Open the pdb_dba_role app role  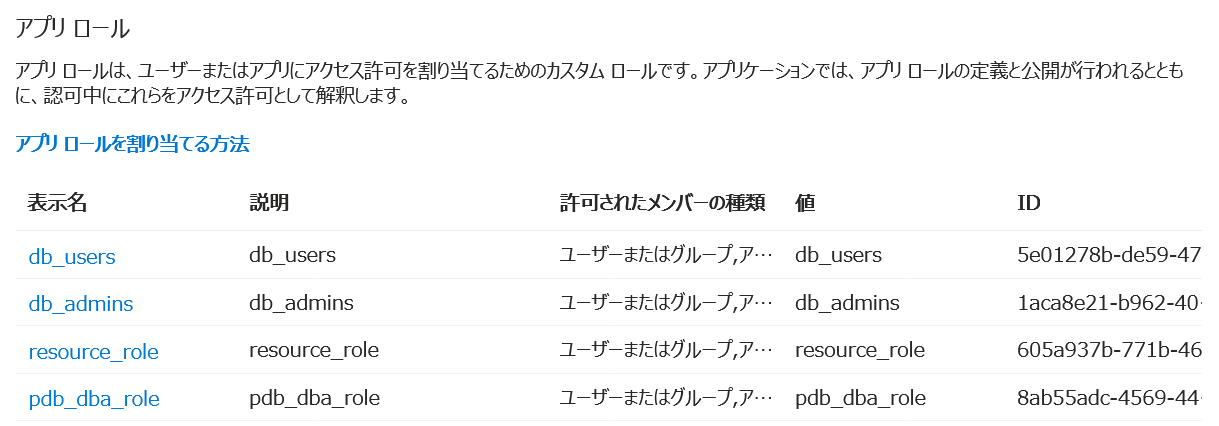click(x=94, y=399)
